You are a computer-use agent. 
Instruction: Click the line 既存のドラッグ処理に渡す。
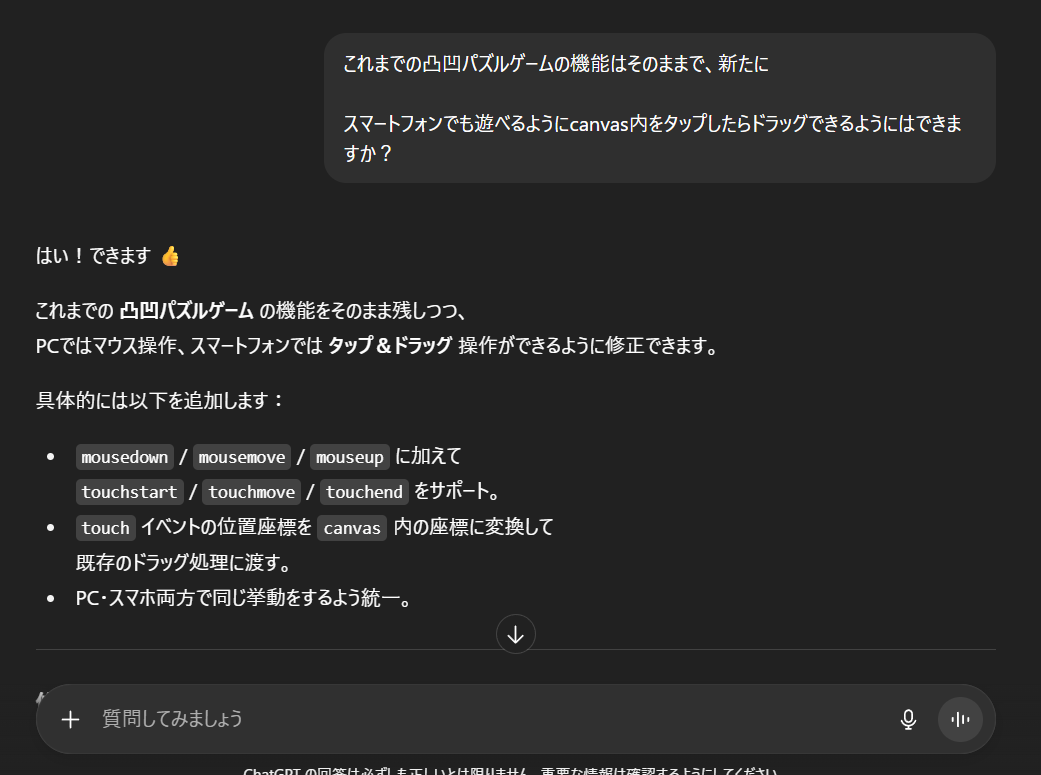click(x=184, y=562)
